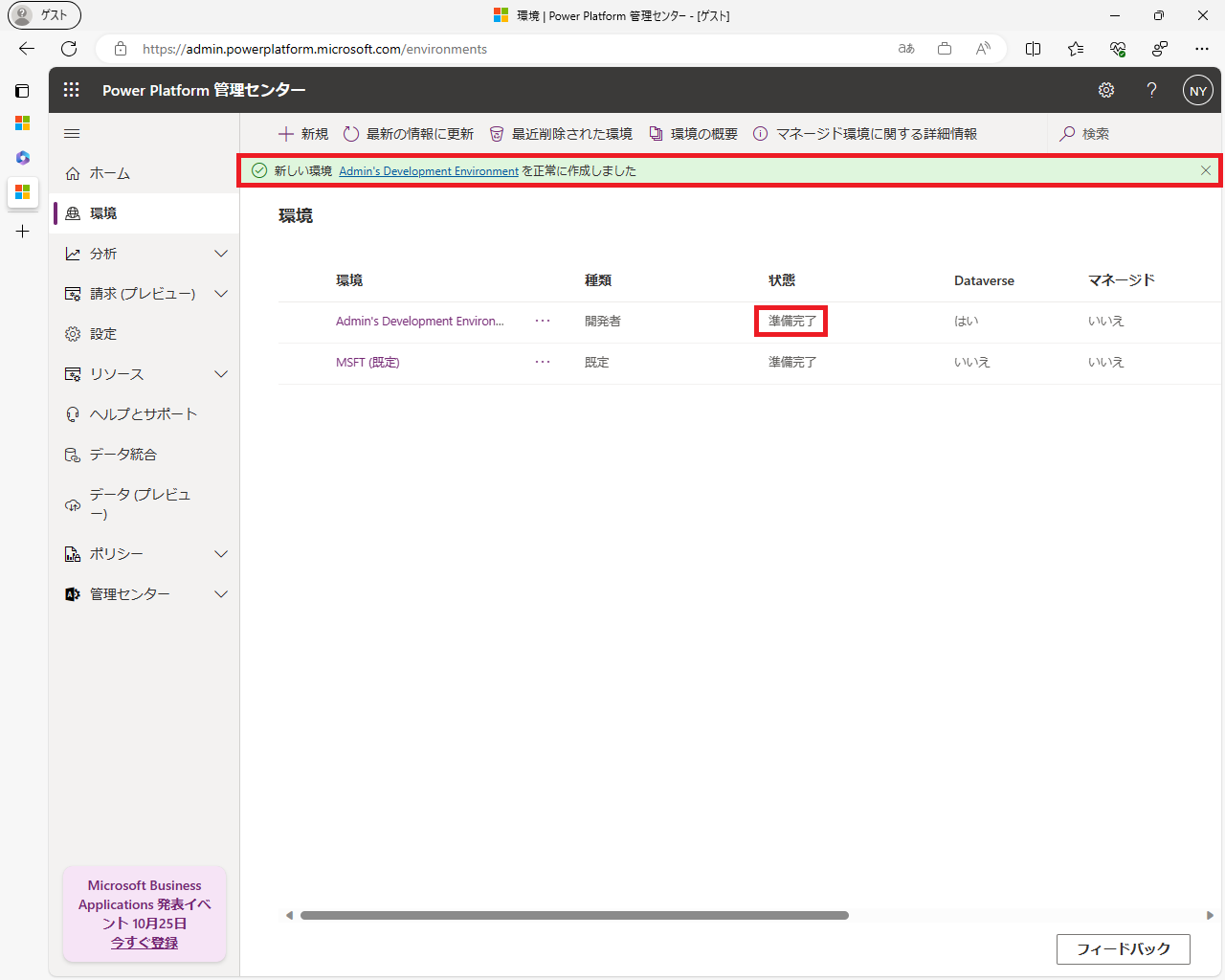This screenshot has height=980, width=1225.
Task: Dismiss the green success notification
Action: 1206,170
